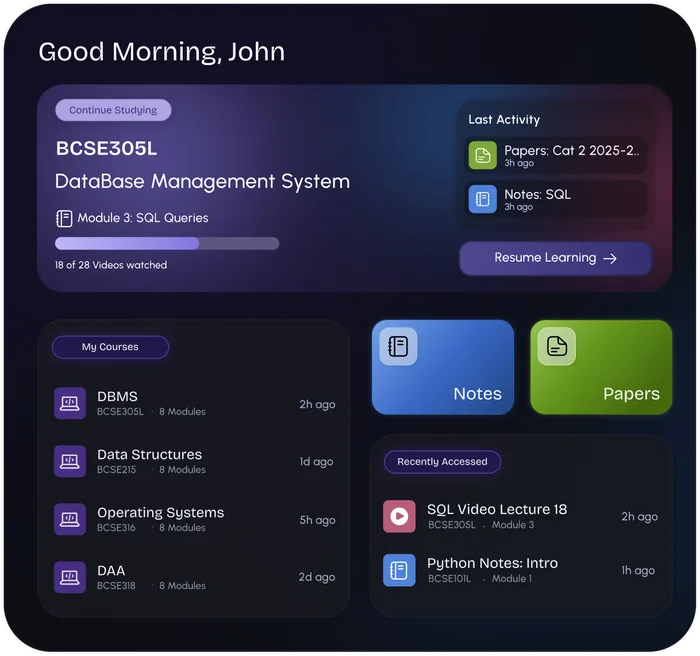The height and width of the screenshot is (656, 700).
Task: Click the Good Morning, John greeting
Action: tap(162, 52)
